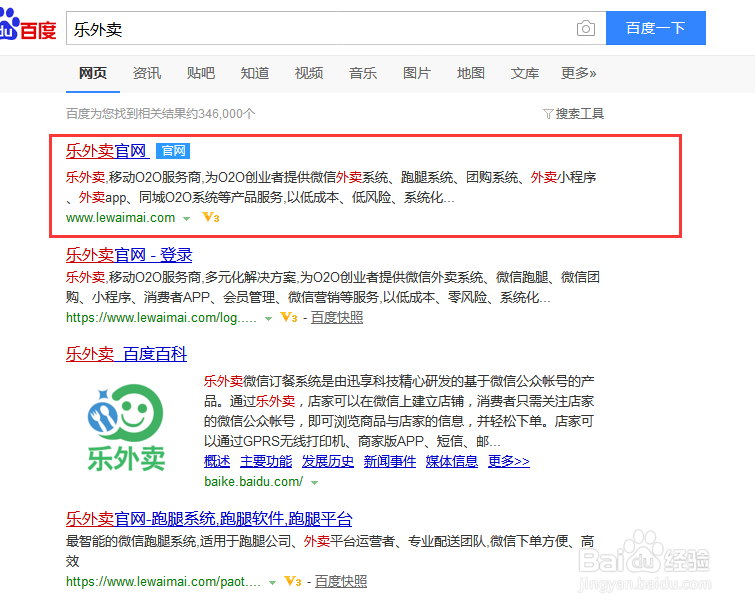The height and width of the screenshot is (610, 755).
Task: Switch to the 文库 tab
Action: point(524,73)
